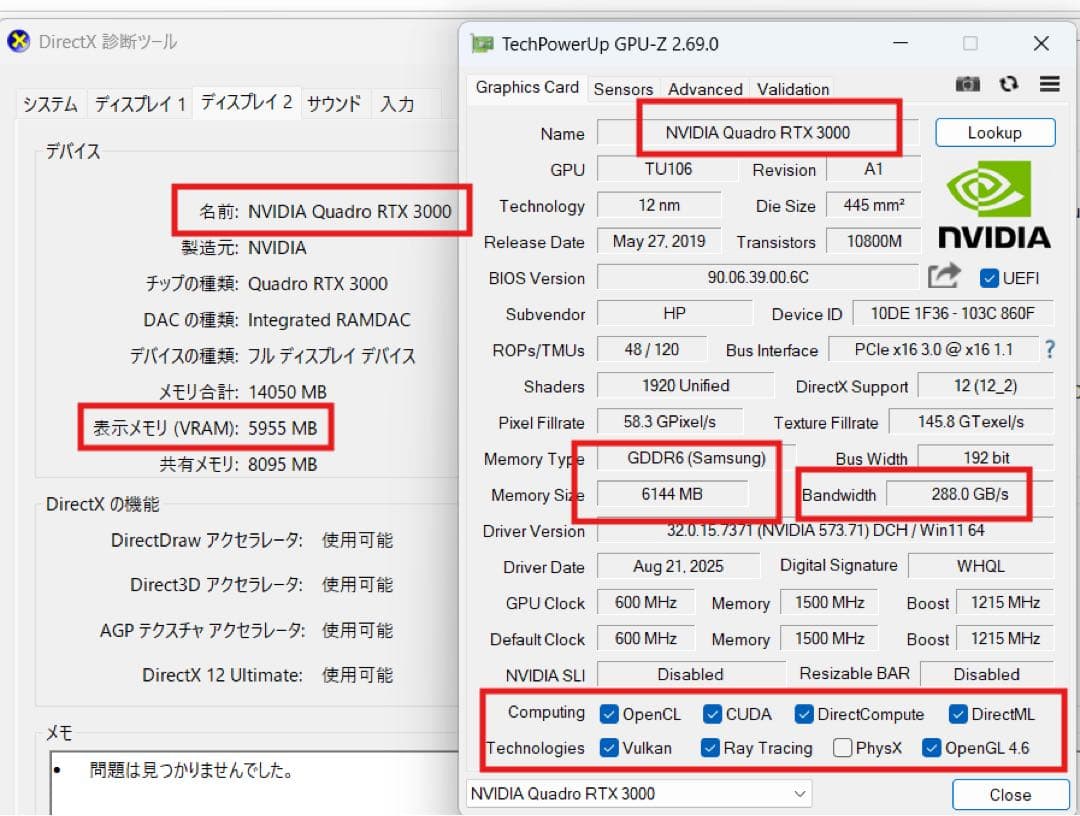Screen dimensions: 1080x816
Task: Click the Resizable BAR value Disabled
Action: coord(986,674)
